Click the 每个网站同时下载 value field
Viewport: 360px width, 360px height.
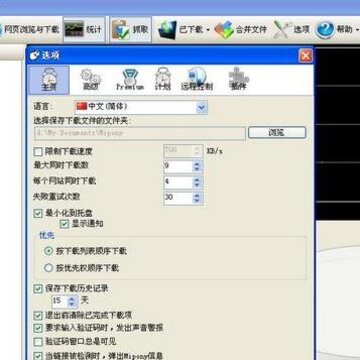178,182
